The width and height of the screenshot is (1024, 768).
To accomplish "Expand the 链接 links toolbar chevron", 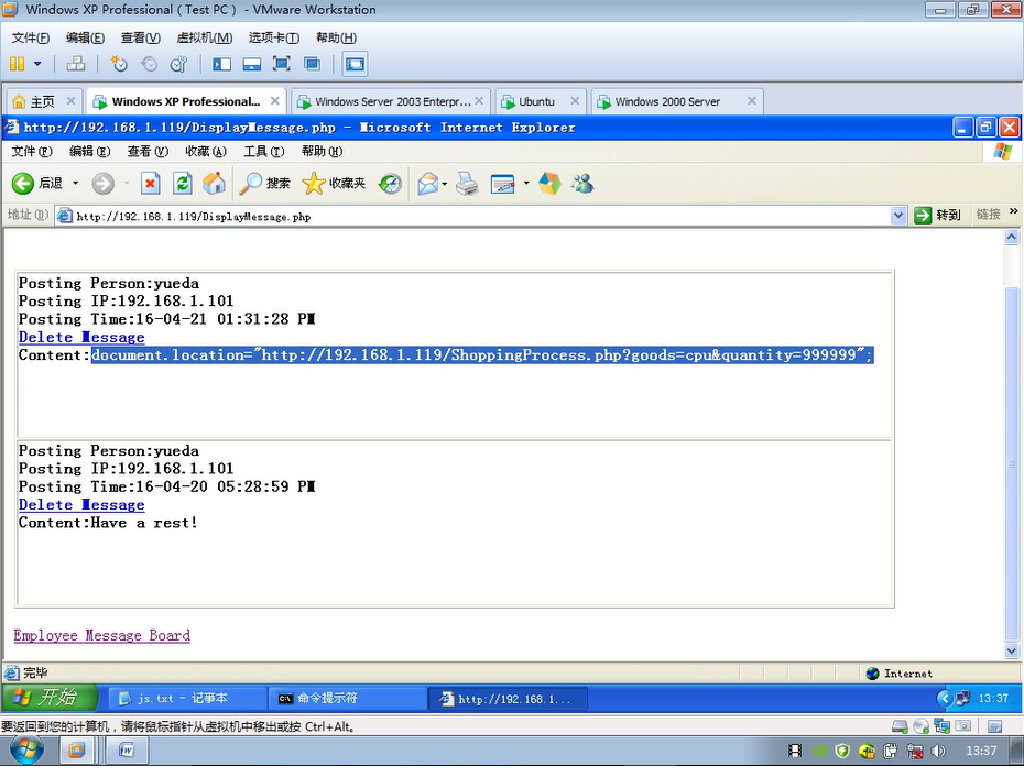I will pyautogui.click(x=1014, y=212).
